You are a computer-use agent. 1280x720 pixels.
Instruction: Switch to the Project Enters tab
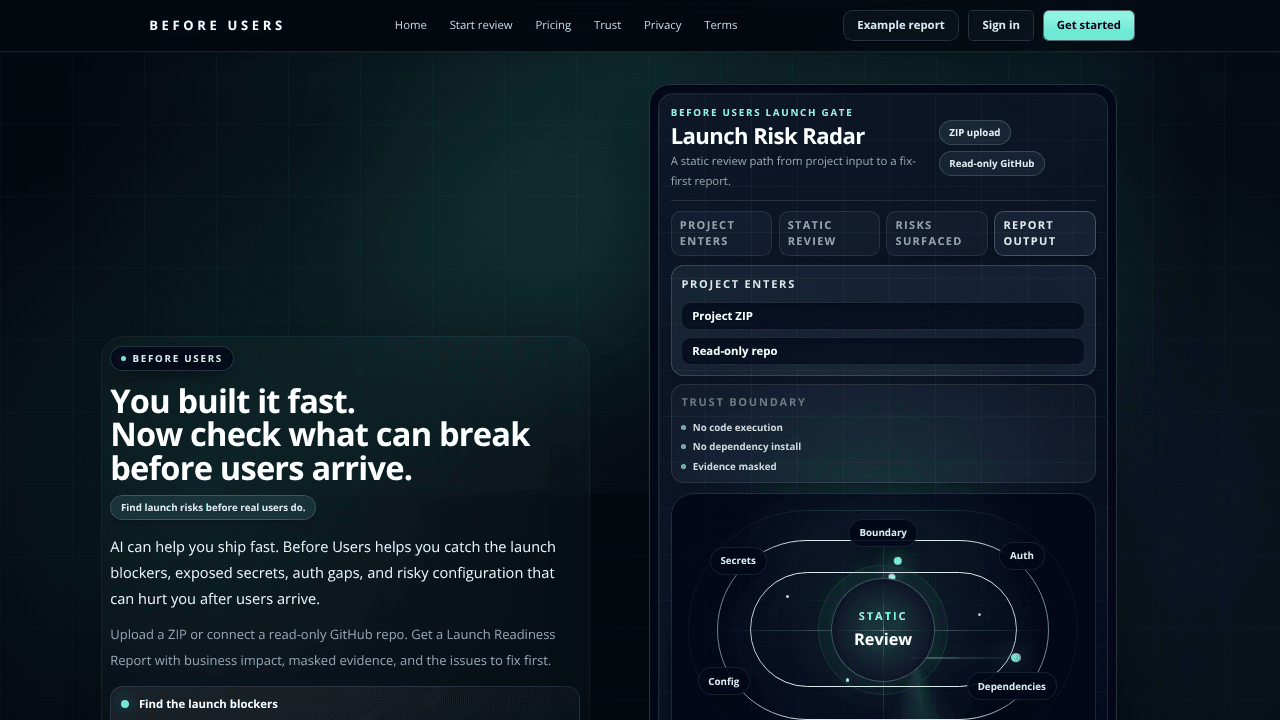[721, 233]
